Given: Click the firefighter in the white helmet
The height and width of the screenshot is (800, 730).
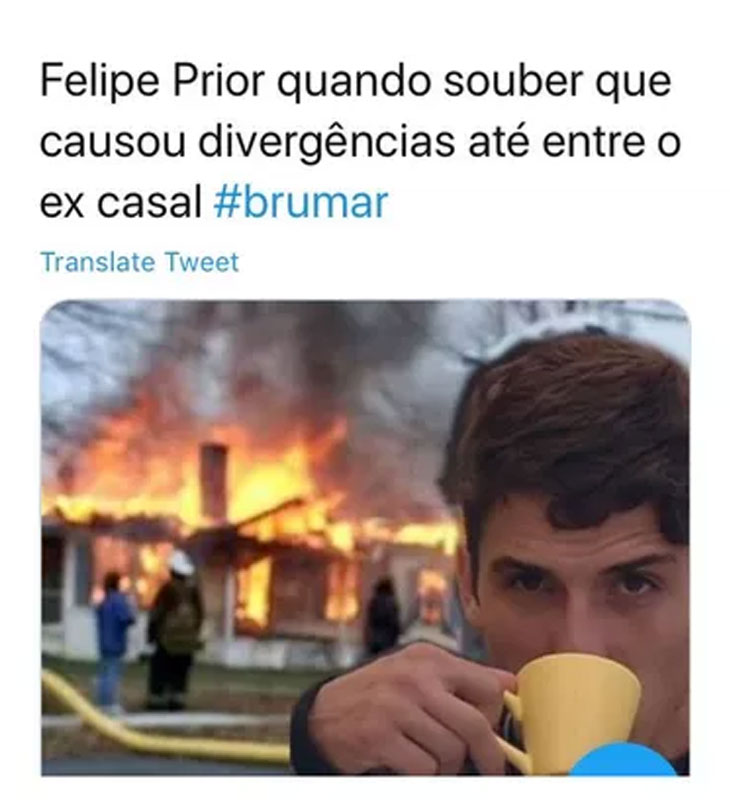Looking at the screenshot, I should click(x=174, y=629).
